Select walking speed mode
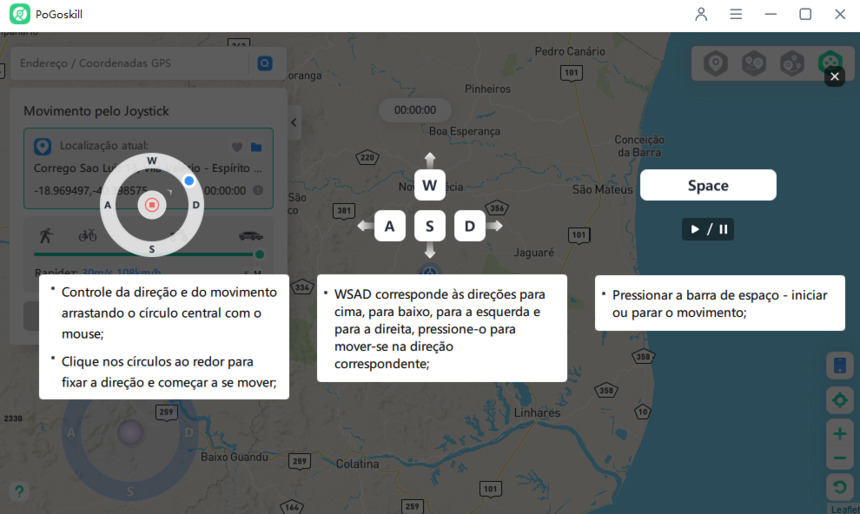 (46, 236)
